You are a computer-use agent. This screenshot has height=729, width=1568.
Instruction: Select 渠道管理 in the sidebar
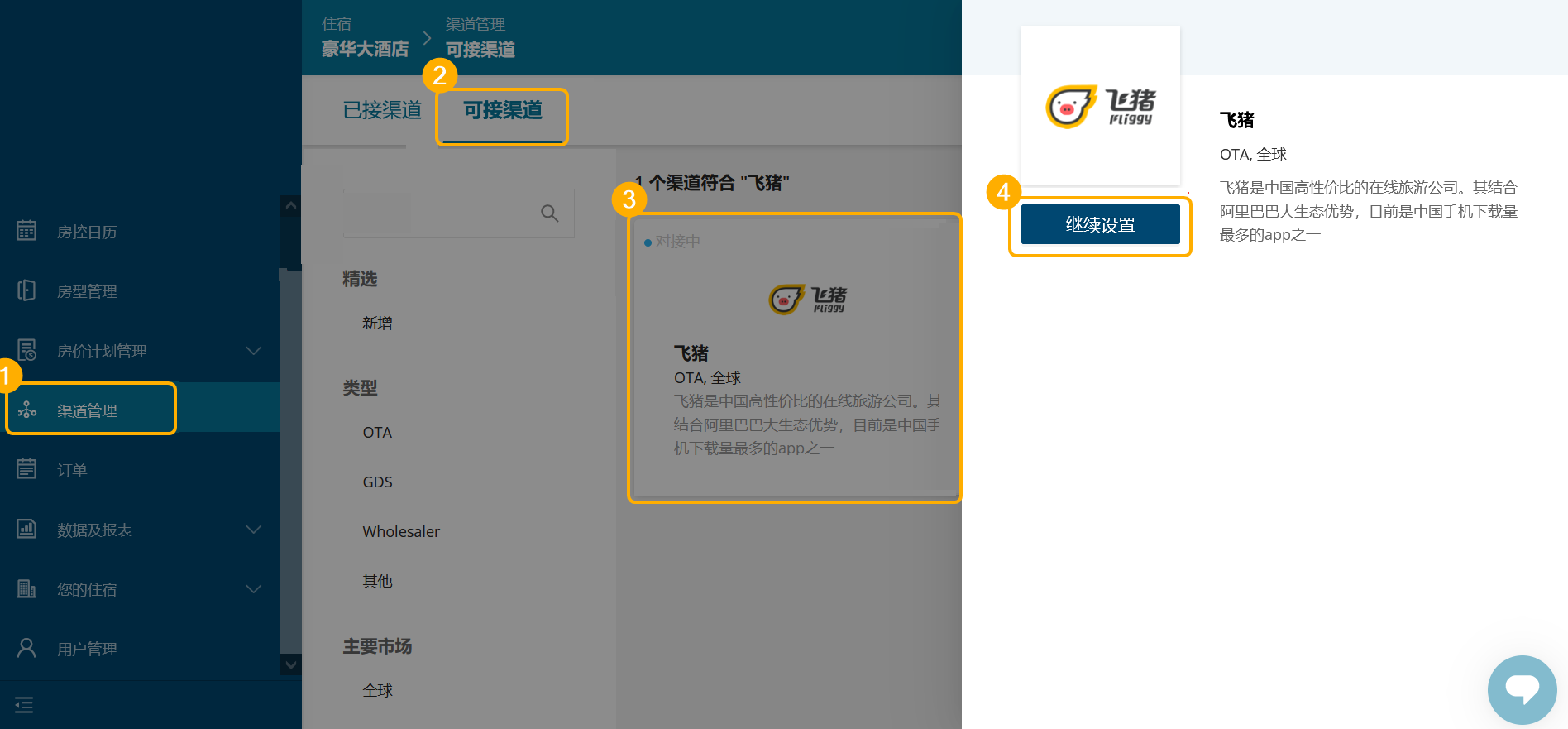[87, 411]
